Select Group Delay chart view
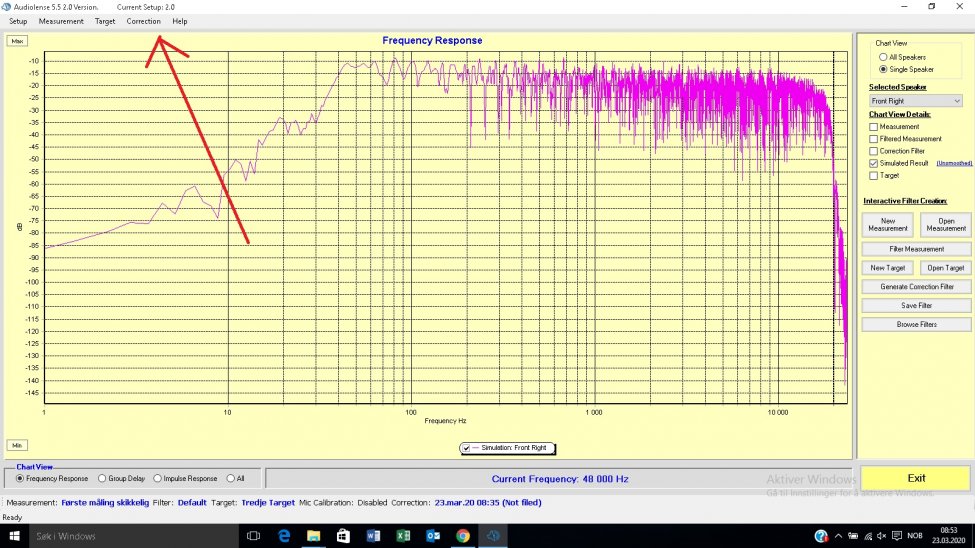 [x=102, y=479]
